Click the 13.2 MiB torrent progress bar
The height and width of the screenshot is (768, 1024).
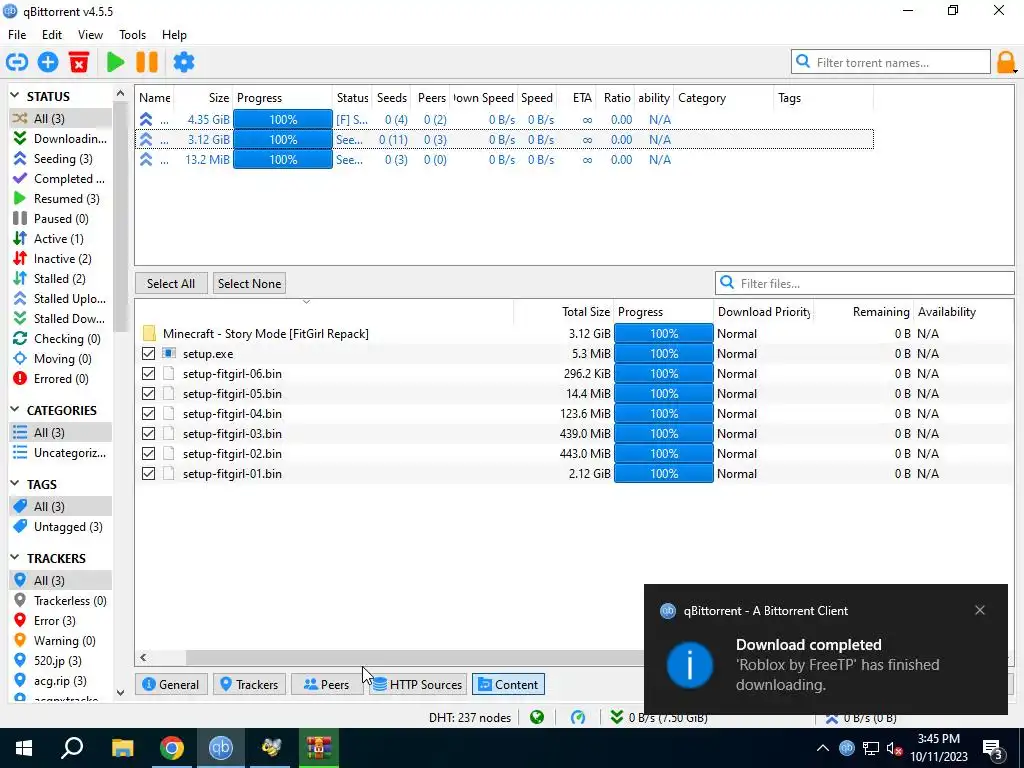tap(283, 160)
